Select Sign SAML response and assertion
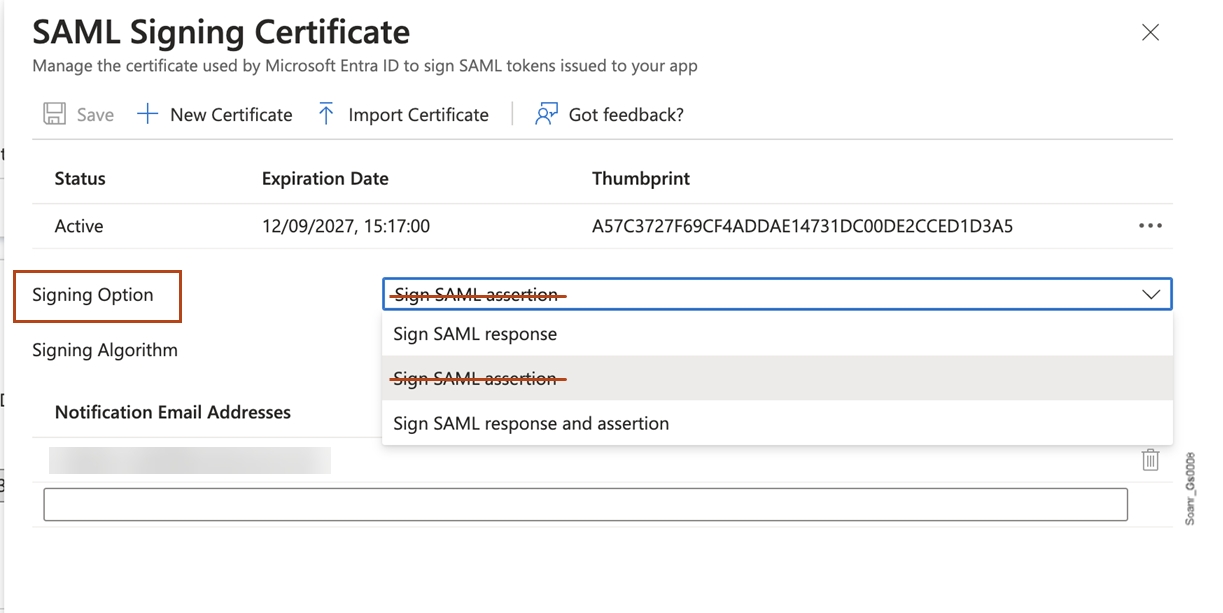Image resolution: width=1223 pixels, height=613 pixels. pos(531,423)
